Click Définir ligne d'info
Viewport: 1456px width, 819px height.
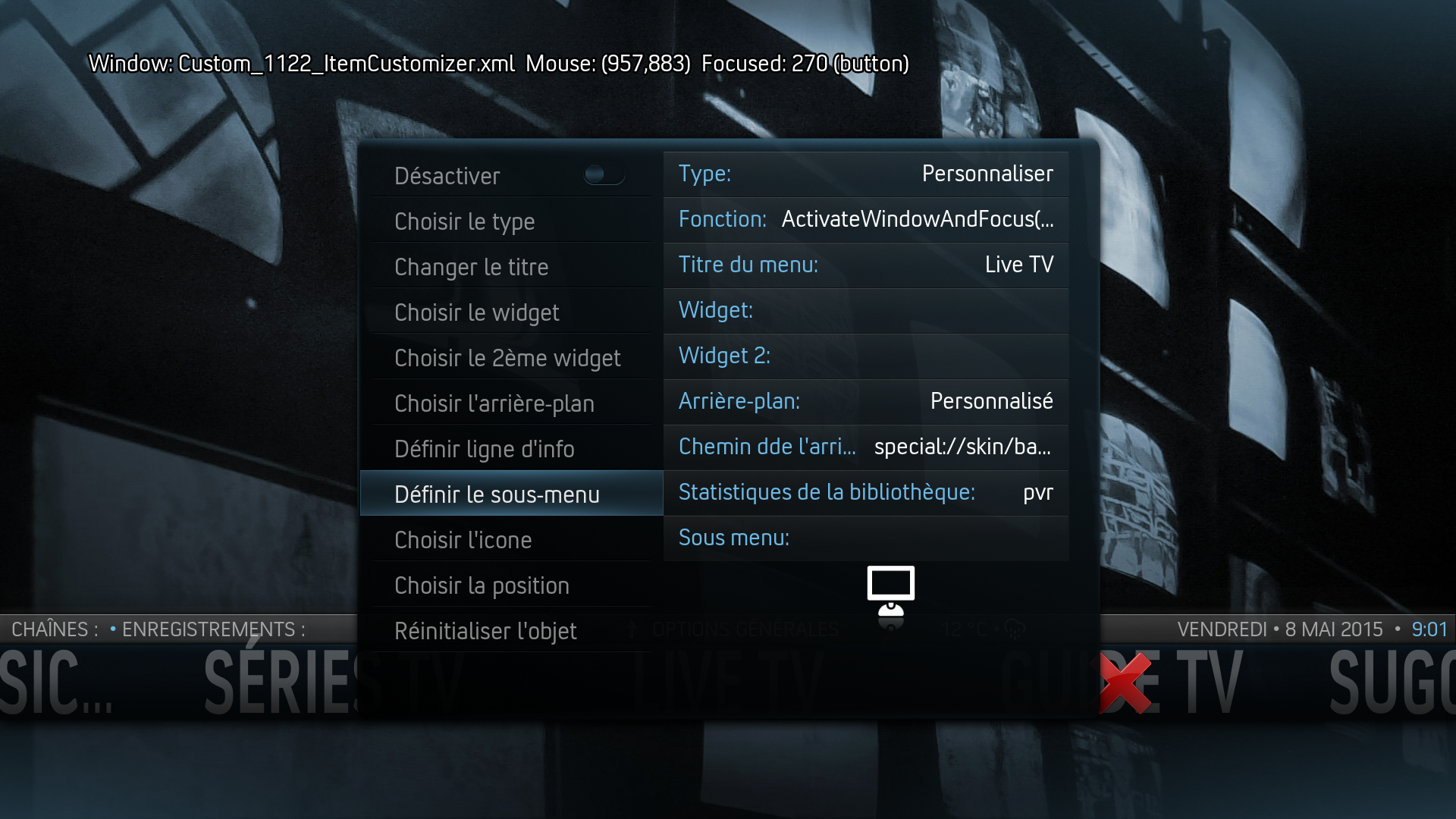point(511,448)
